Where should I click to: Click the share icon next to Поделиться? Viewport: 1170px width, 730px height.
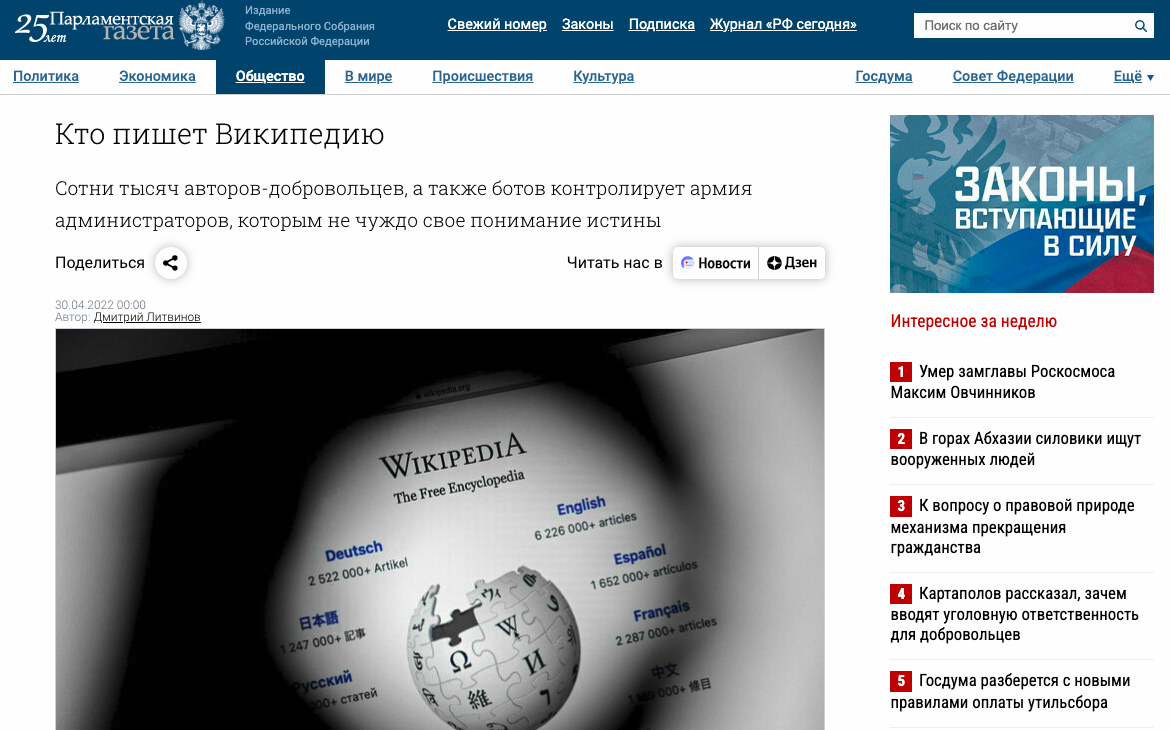point(170,263)
